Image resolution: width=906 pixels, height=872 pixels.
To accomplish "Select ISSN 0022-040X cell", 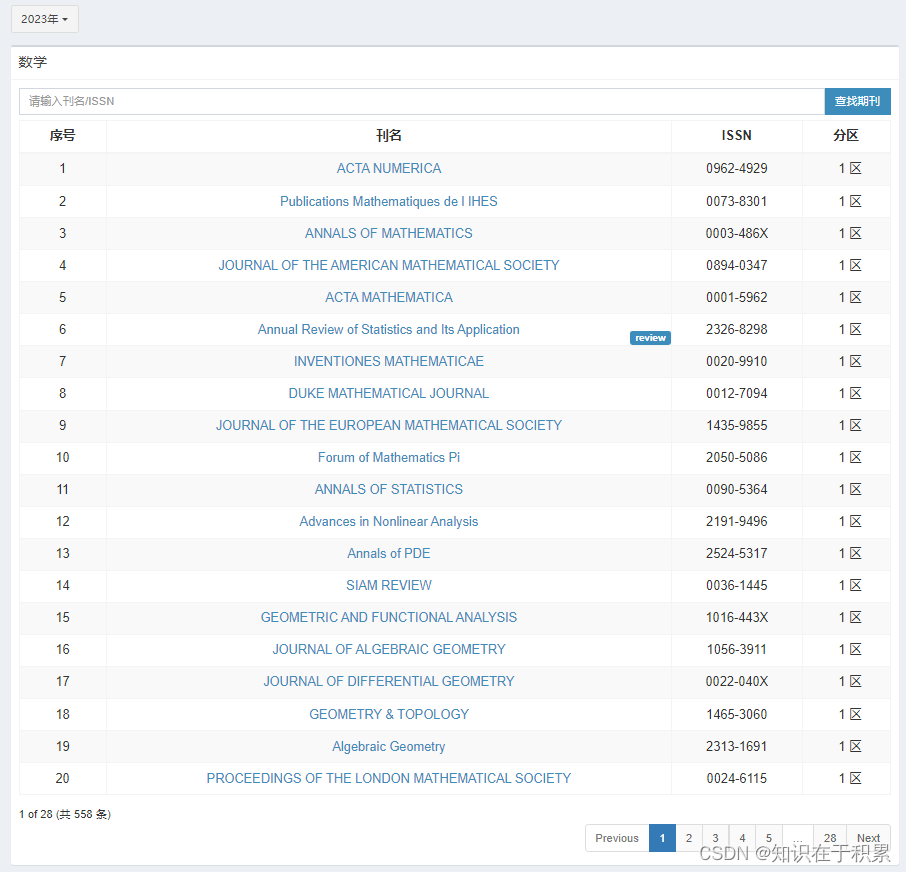I will click(737, 681).
